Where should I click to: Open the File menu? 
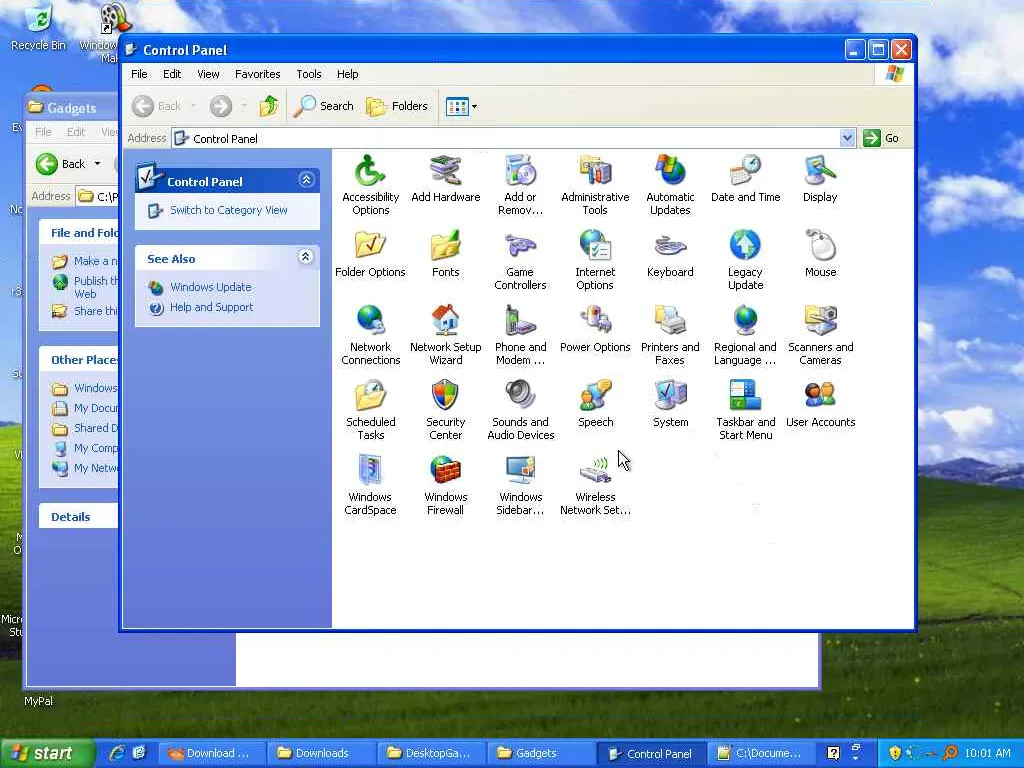(x=139, y=74)
